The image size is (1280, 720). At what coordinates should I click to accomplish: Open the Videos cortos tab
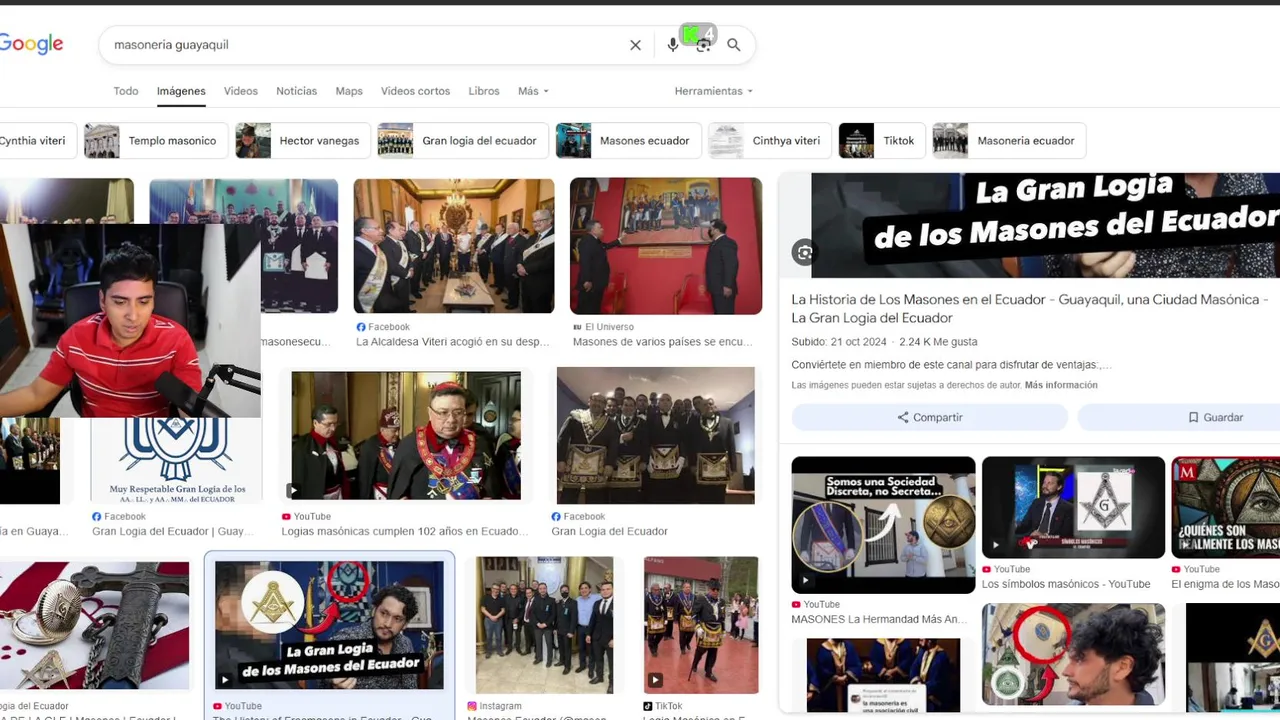coord(415,91)
